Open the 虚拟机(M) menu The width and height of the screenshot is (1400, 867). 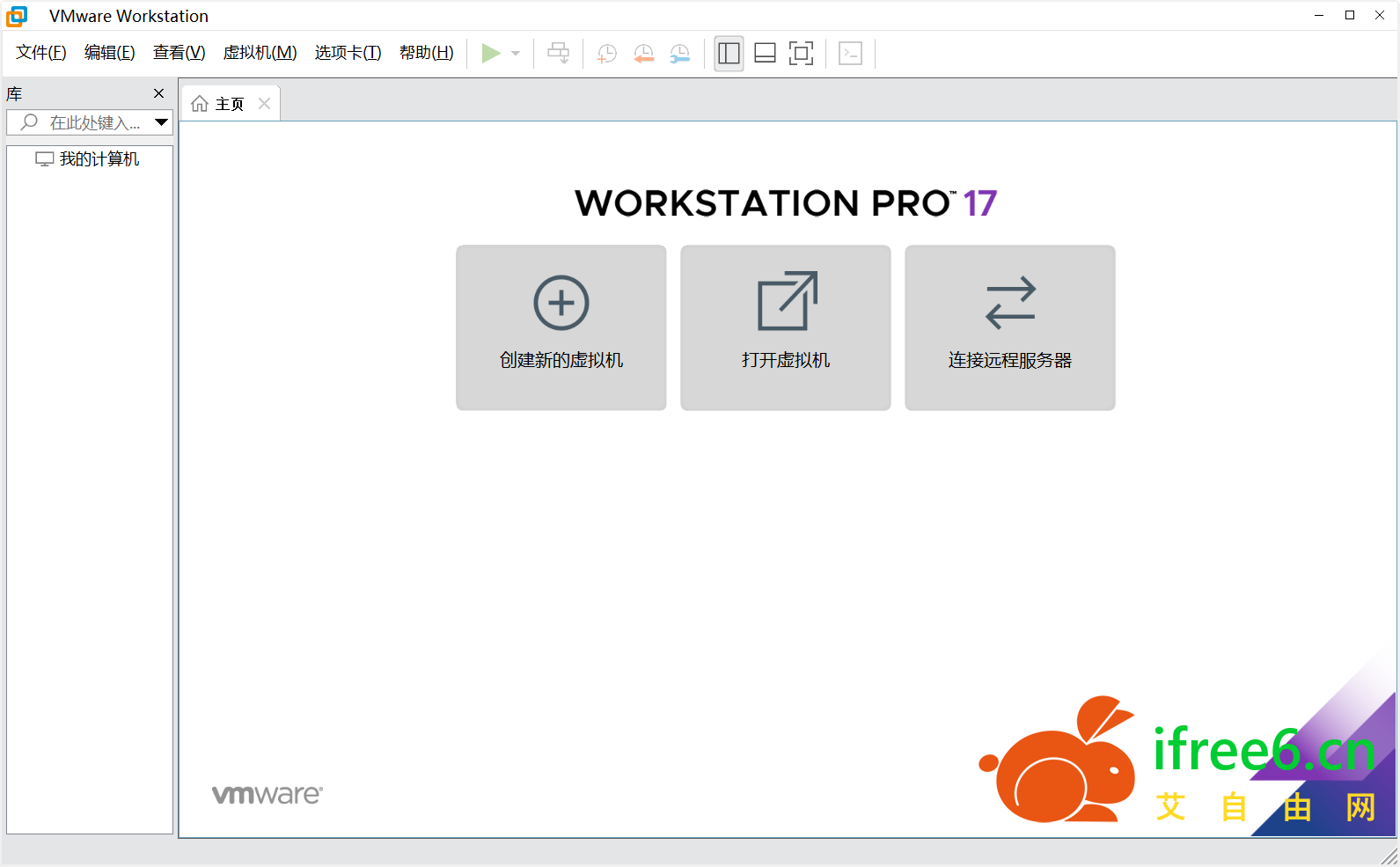coord(260,53)
